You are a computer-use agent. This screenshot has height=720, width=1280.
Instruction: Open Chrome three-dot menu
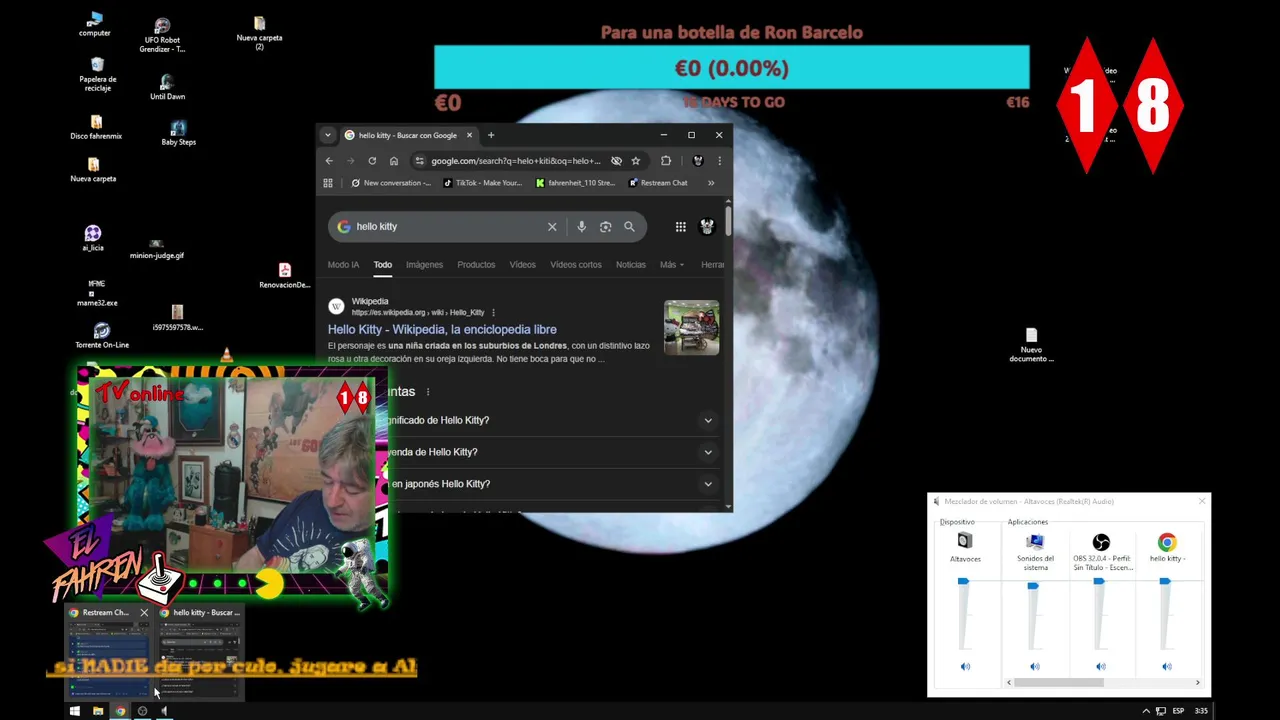coord(719,161)
